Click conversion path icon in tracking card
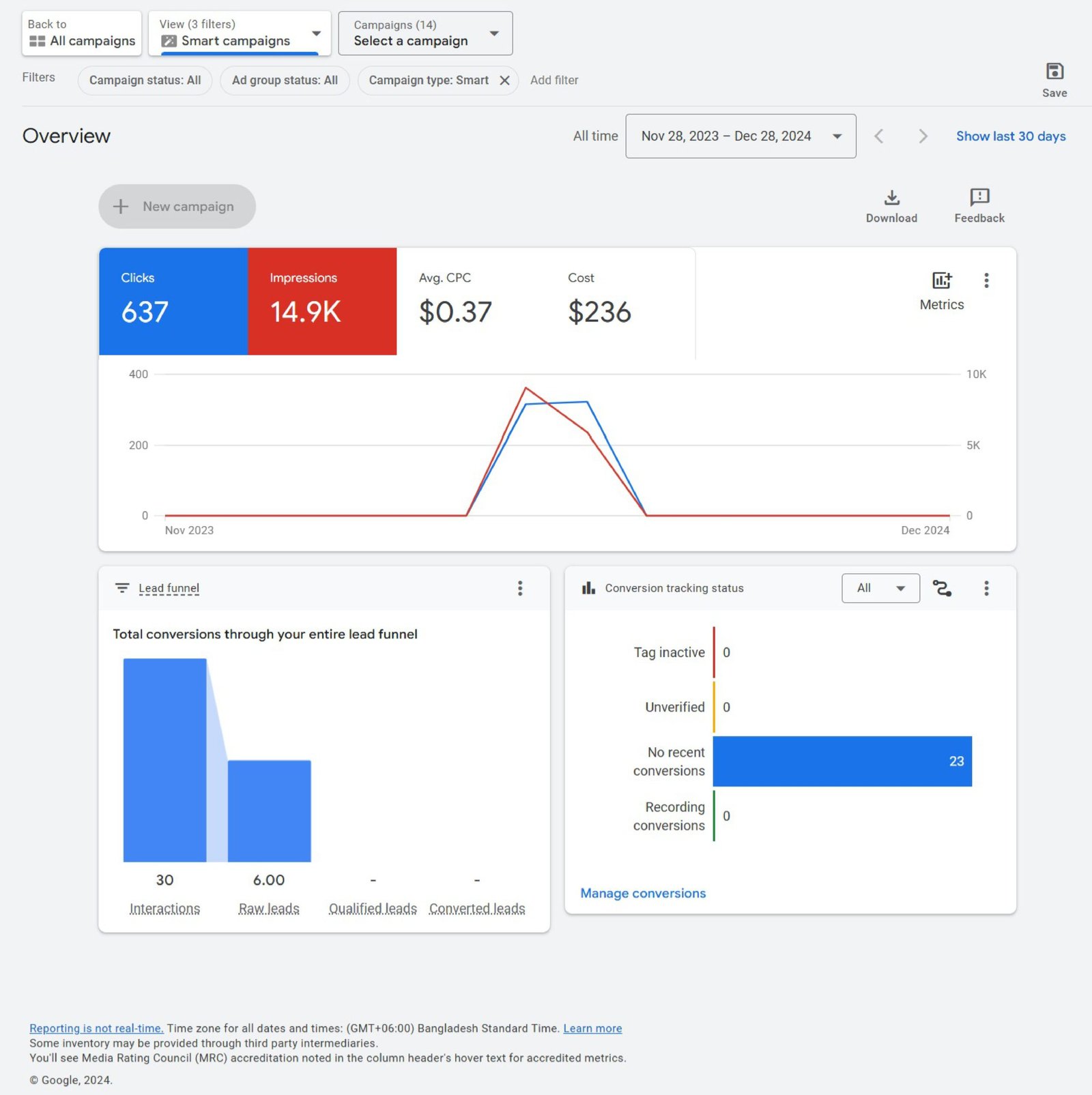 (x=942, y=588)
